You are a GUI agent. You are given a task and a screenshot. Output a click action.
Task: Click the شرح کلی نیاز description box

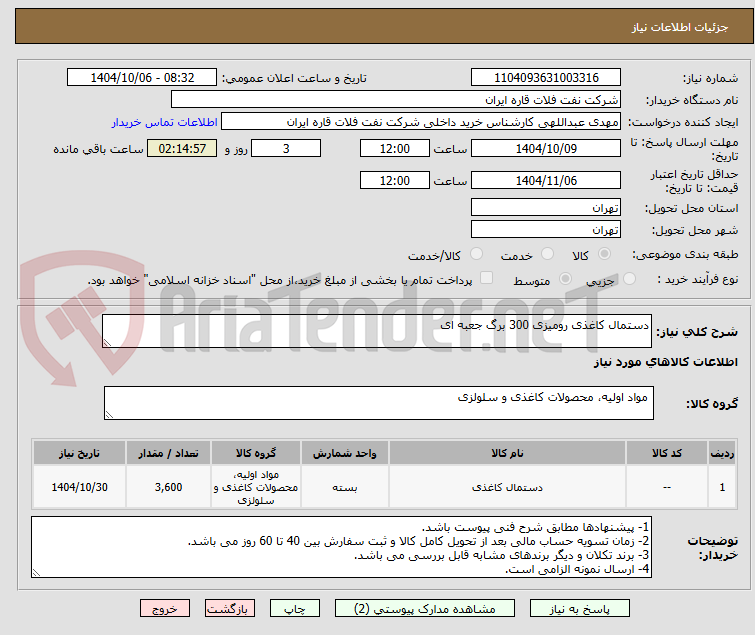click(377, 331)
